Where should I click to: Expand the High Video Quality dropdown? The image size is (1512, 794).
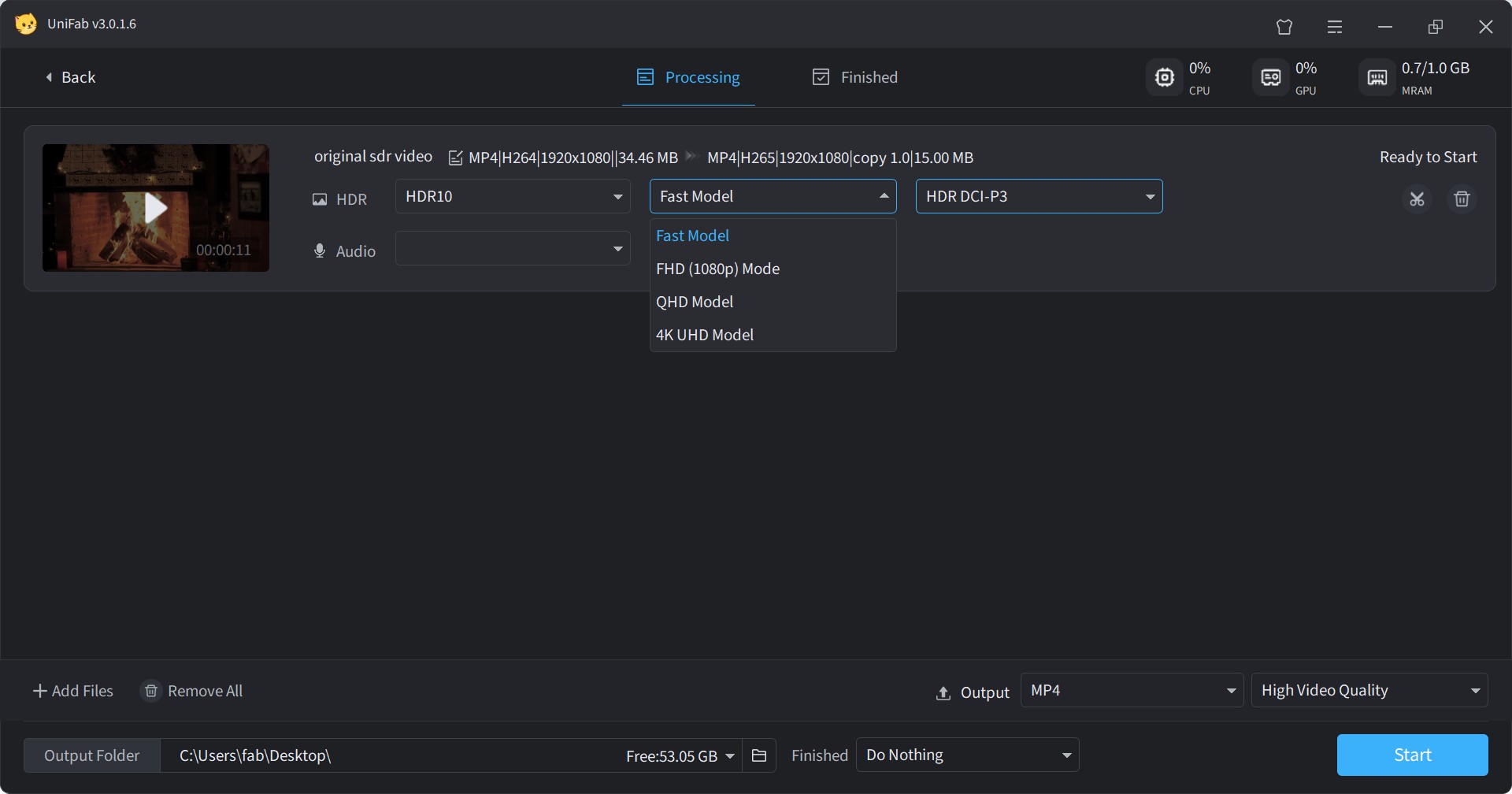[x=1369, y=691]
